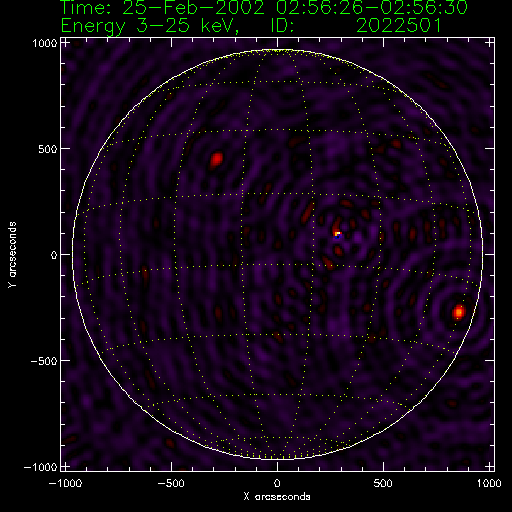512x512 pixels.
Task: Click the 500 tick label on the Y axis
Action: pos(48,149)
